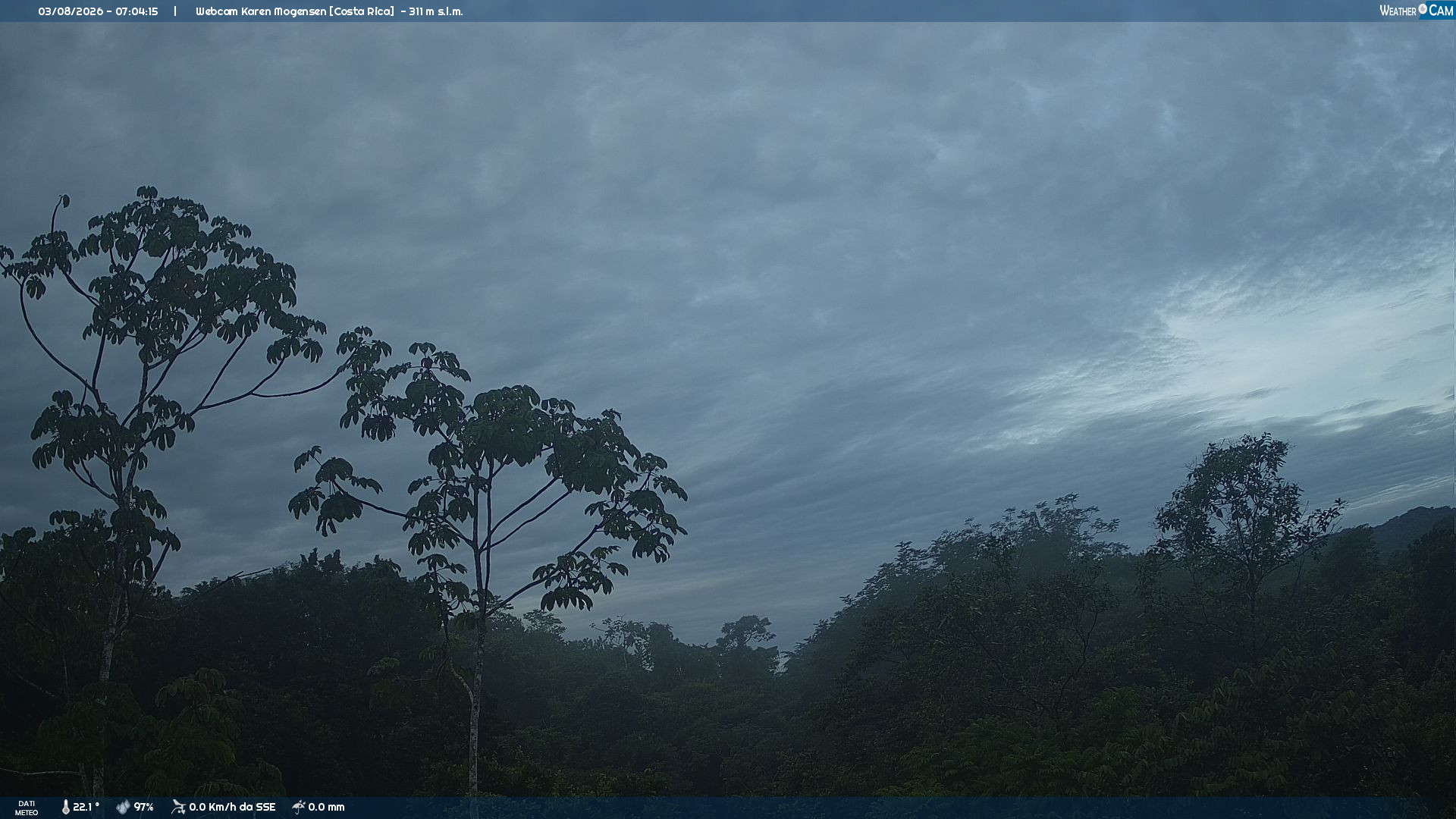Image resolution: width=1456 pixels, height=819 pixels.
Task: Click the wind vane icon
Action: pyautogui.click(x=178, y=807)
